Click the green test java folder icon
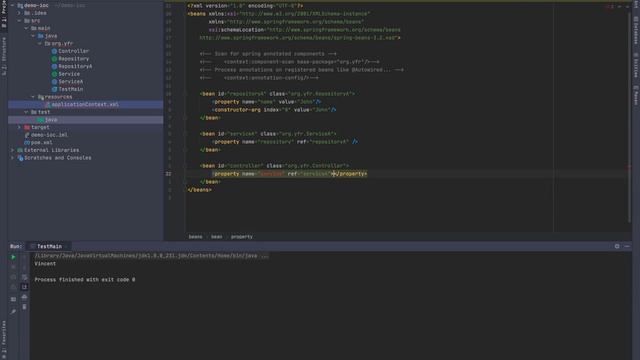This screenshot has width=640, height=360. pyautogui.click(x=40, y=120)
